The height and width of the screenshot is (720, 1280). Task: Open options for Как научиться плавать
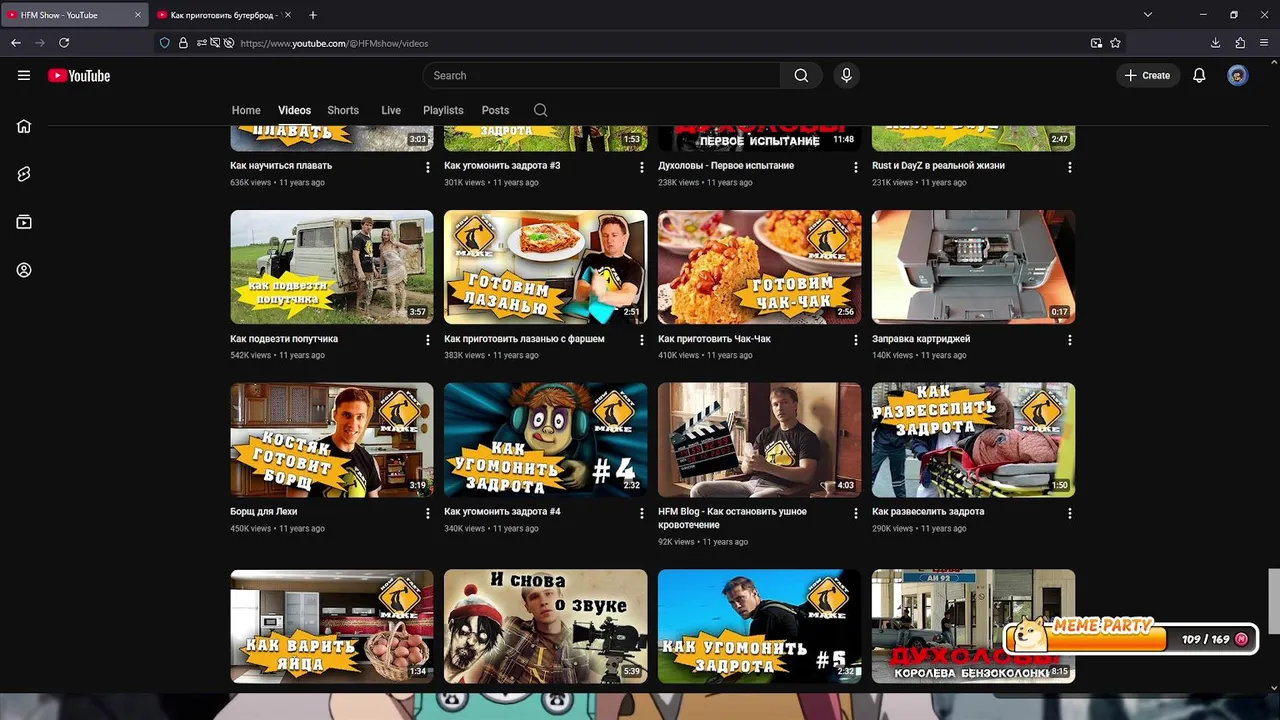(428, 167)
